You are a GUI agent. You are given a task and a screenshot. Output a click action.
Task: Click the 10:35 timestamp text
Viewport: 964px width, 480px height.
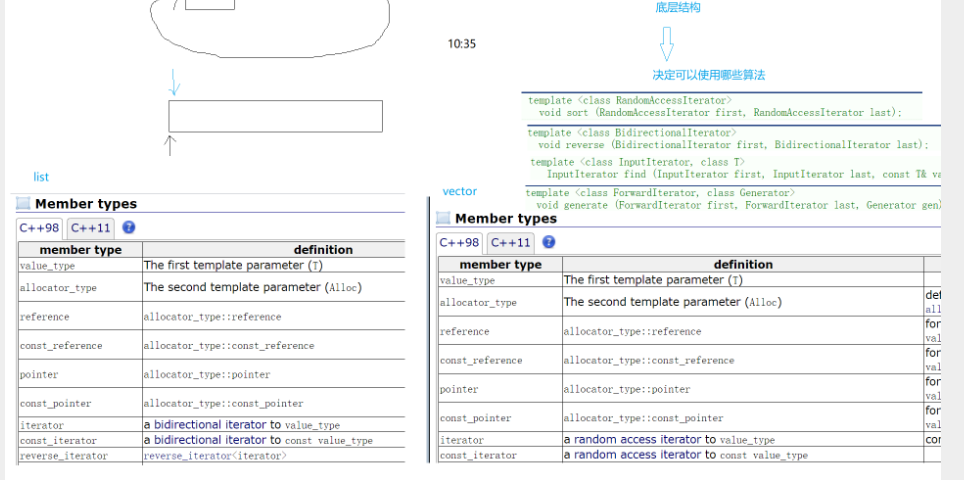pyautogui.click(x=462, y=44)
